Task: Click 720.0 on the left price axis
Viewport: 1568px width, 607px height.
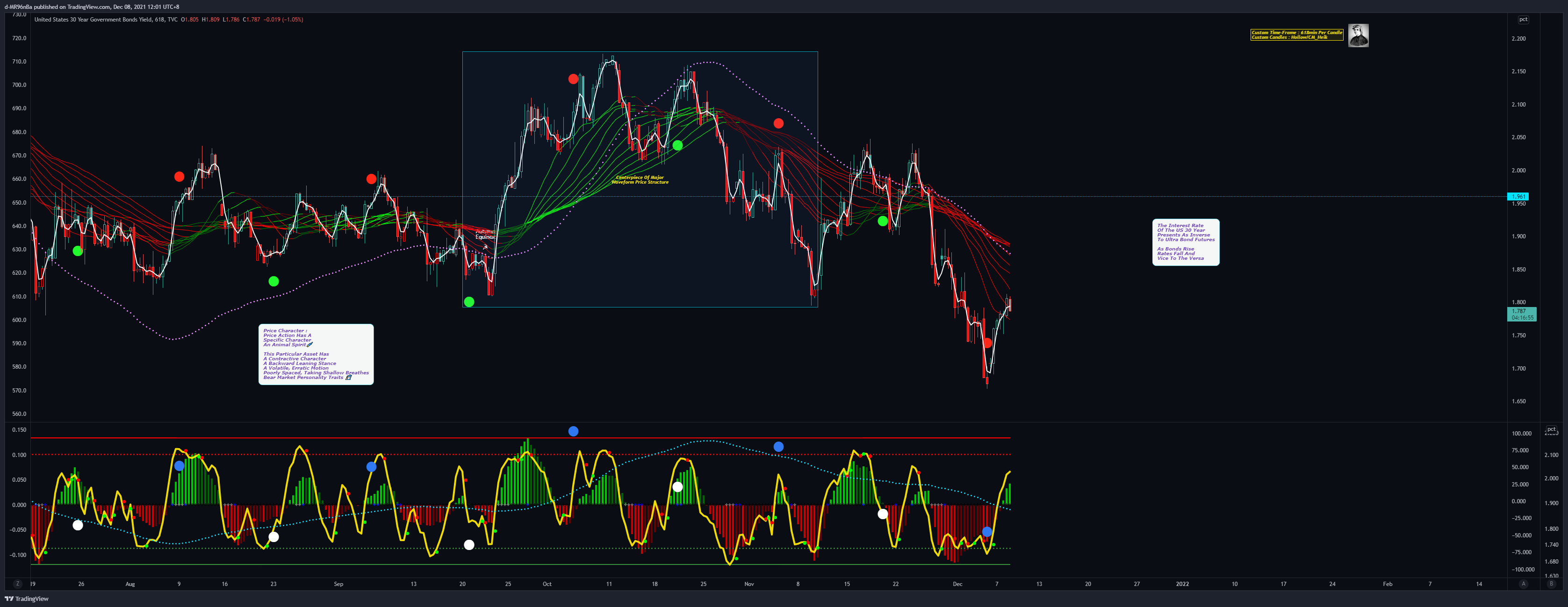Action: pyautogui.click(x=20, y=38)
